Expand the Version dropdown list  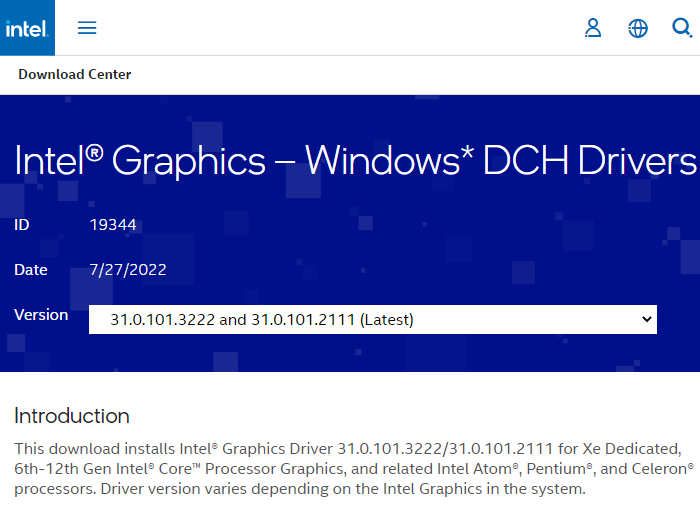[x=373, y=319]
